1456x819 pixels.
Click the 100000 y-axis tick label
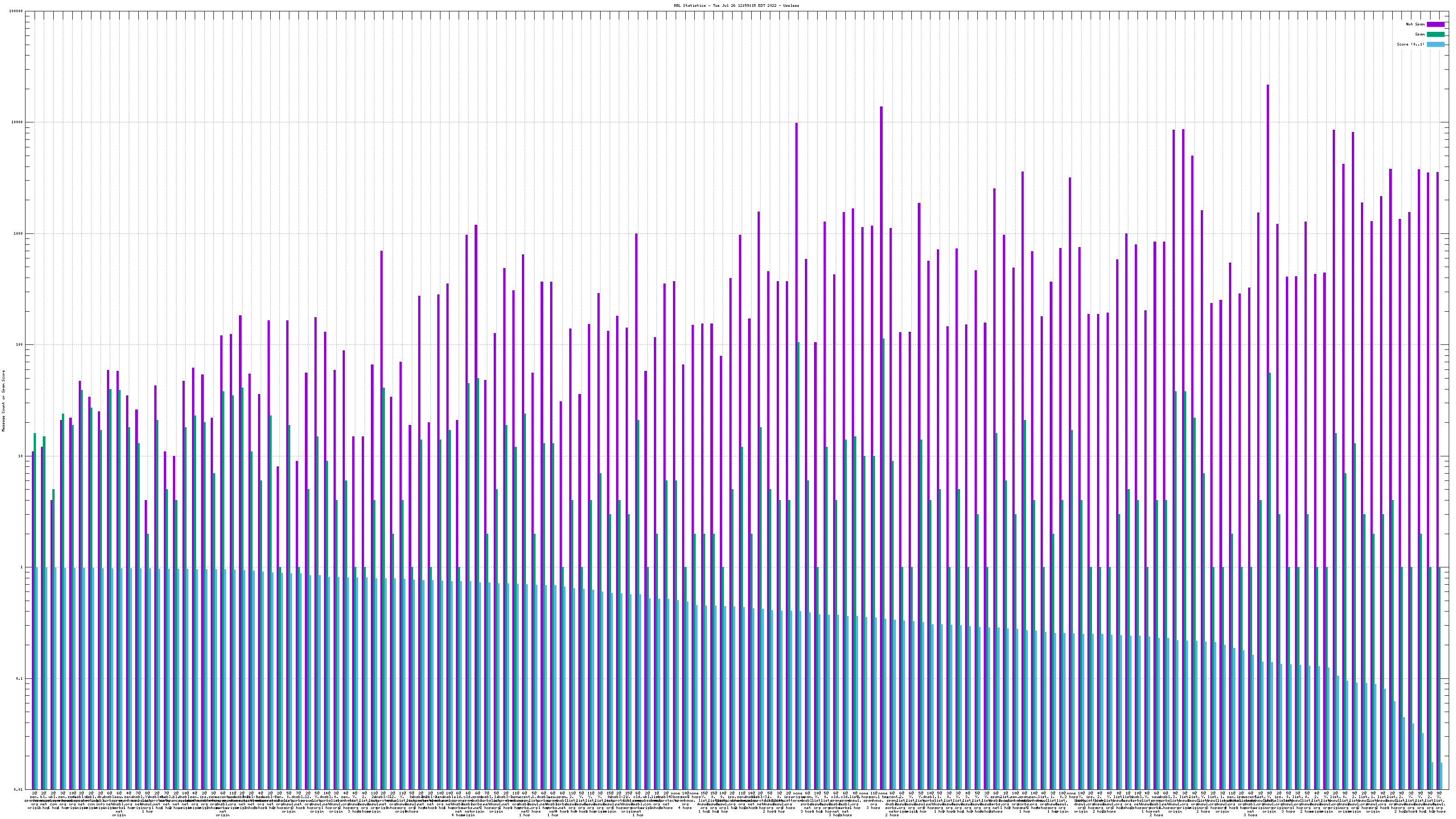click(x=16, y=11)
